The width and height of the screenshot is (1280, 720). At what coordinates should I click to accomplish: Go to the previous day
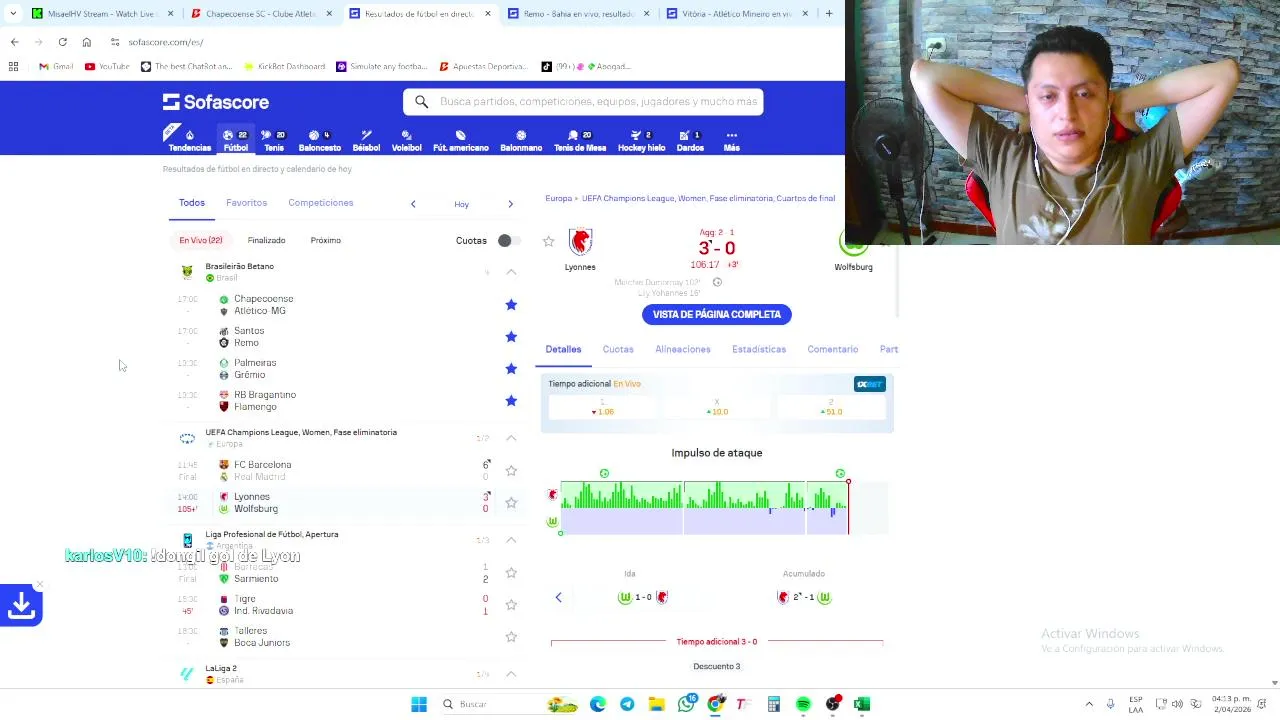(x=413, y=204)
